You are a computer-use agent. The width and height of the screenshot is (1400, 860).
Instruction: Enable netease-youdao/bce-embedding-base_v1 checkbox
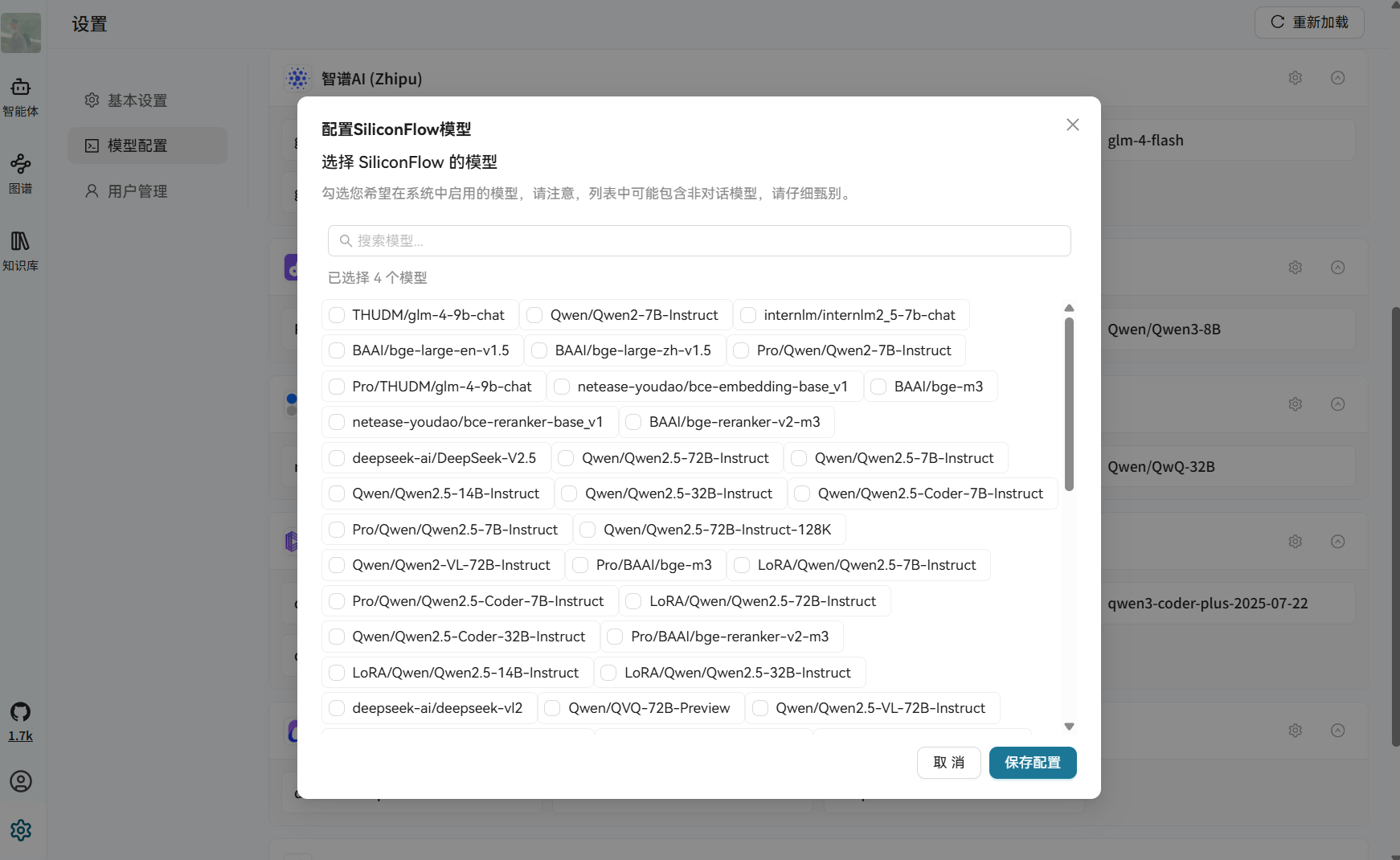[562, 387]
